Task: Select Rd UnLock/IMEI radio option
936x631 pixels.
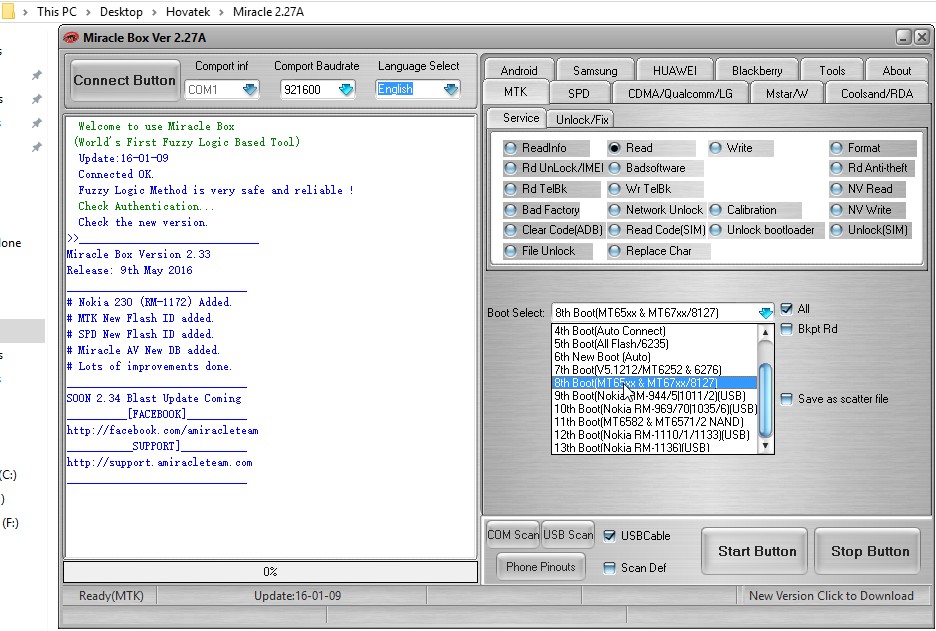Action: 553,168
